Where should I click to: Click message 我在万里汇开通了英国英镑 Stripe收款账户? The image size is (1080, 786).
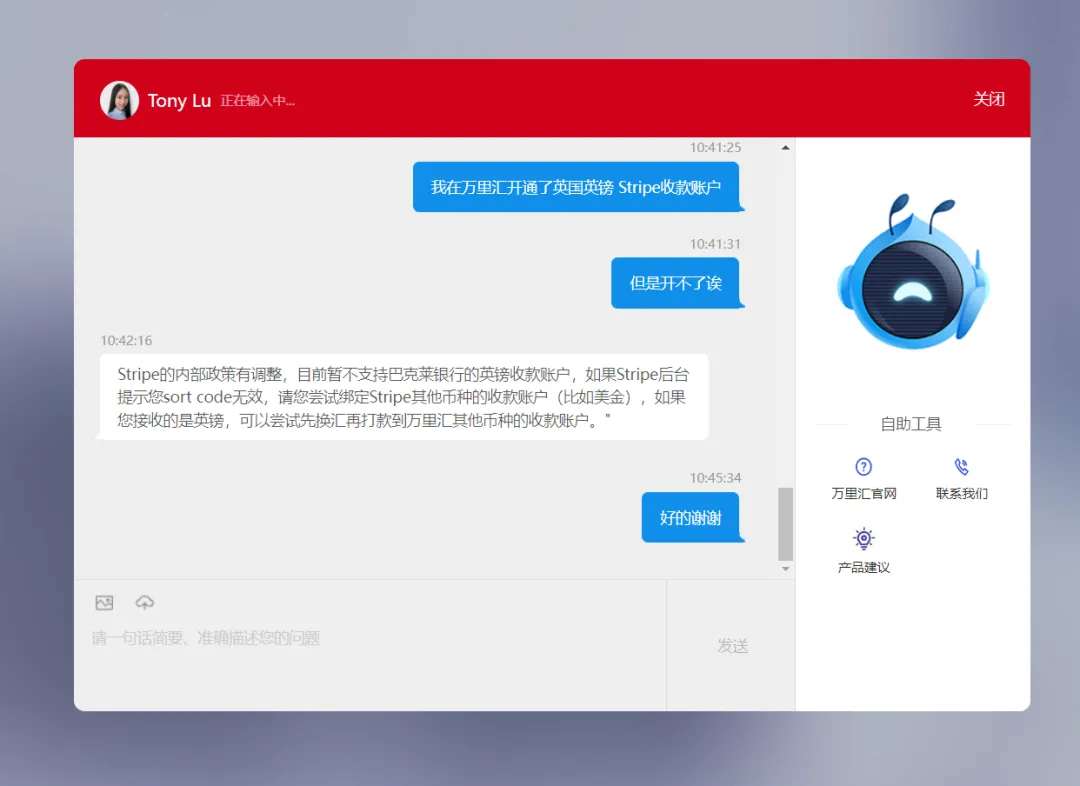577,187
